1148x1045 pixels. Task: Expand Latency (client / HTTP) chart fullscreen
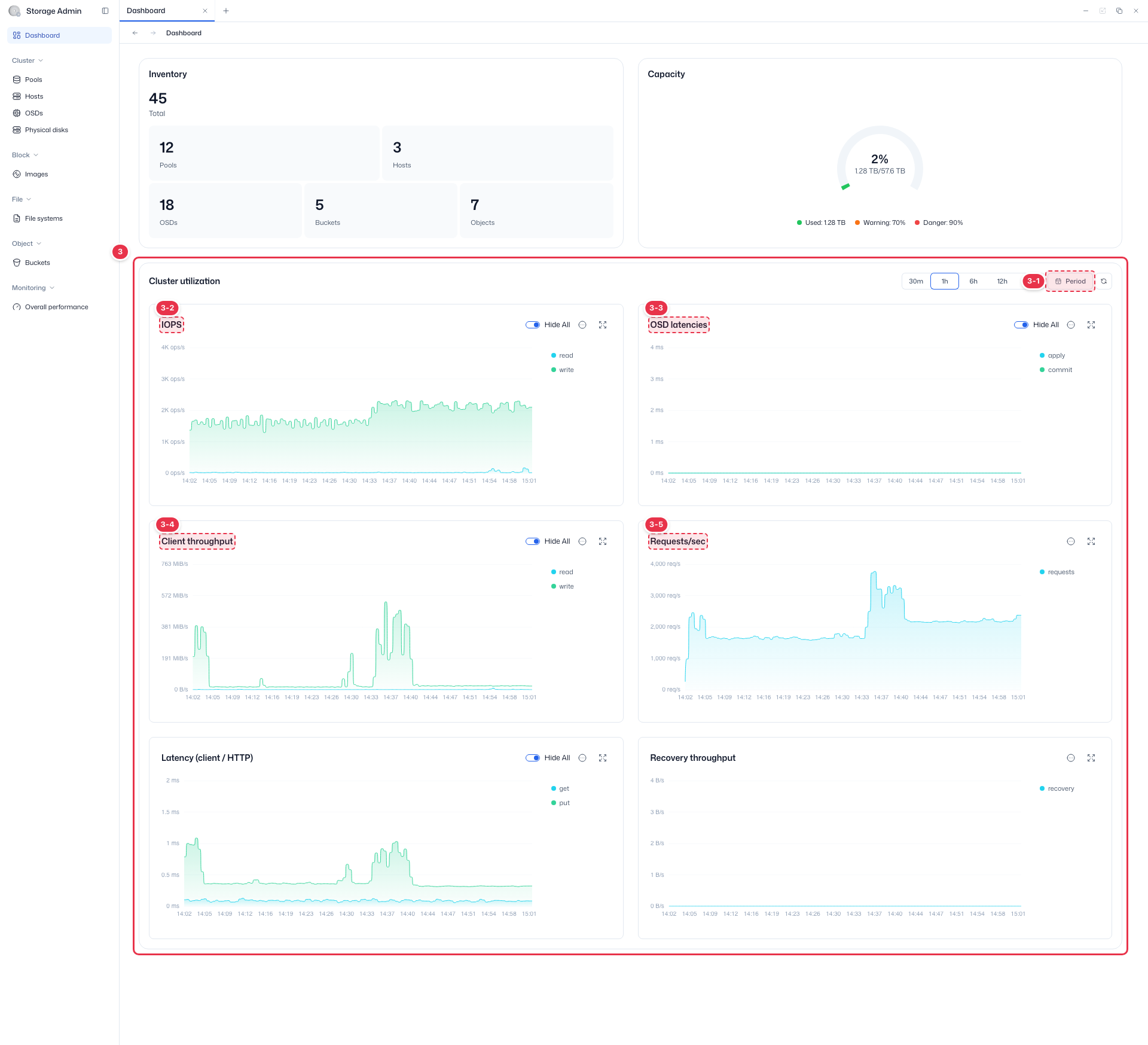pyautogui.click(x=603, y=758)
